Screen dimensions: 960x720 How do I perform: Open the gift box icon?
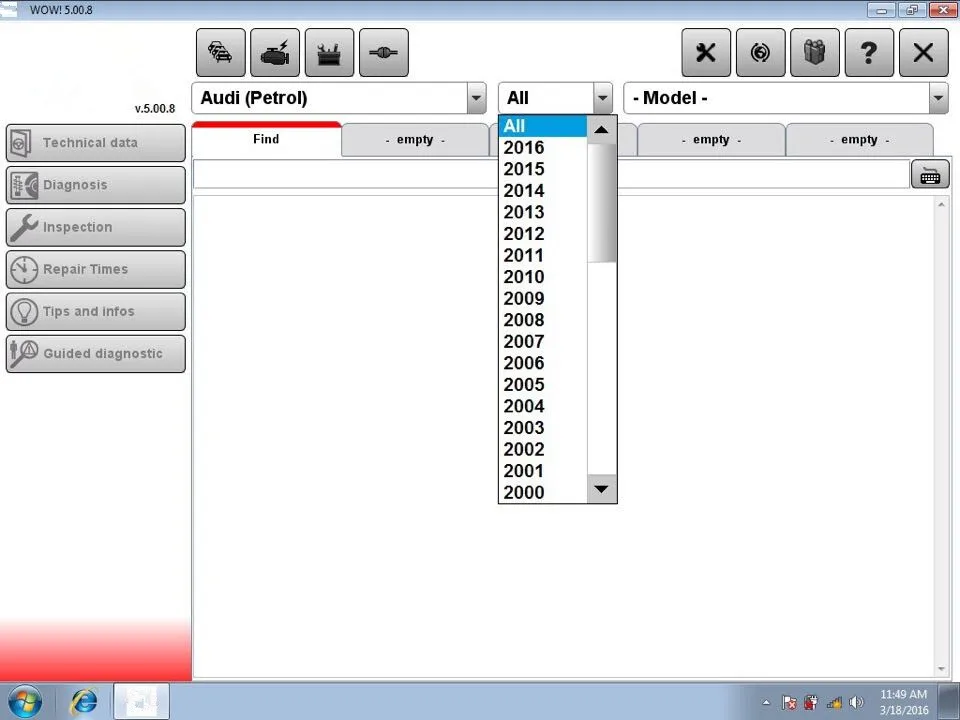point(815,53)
